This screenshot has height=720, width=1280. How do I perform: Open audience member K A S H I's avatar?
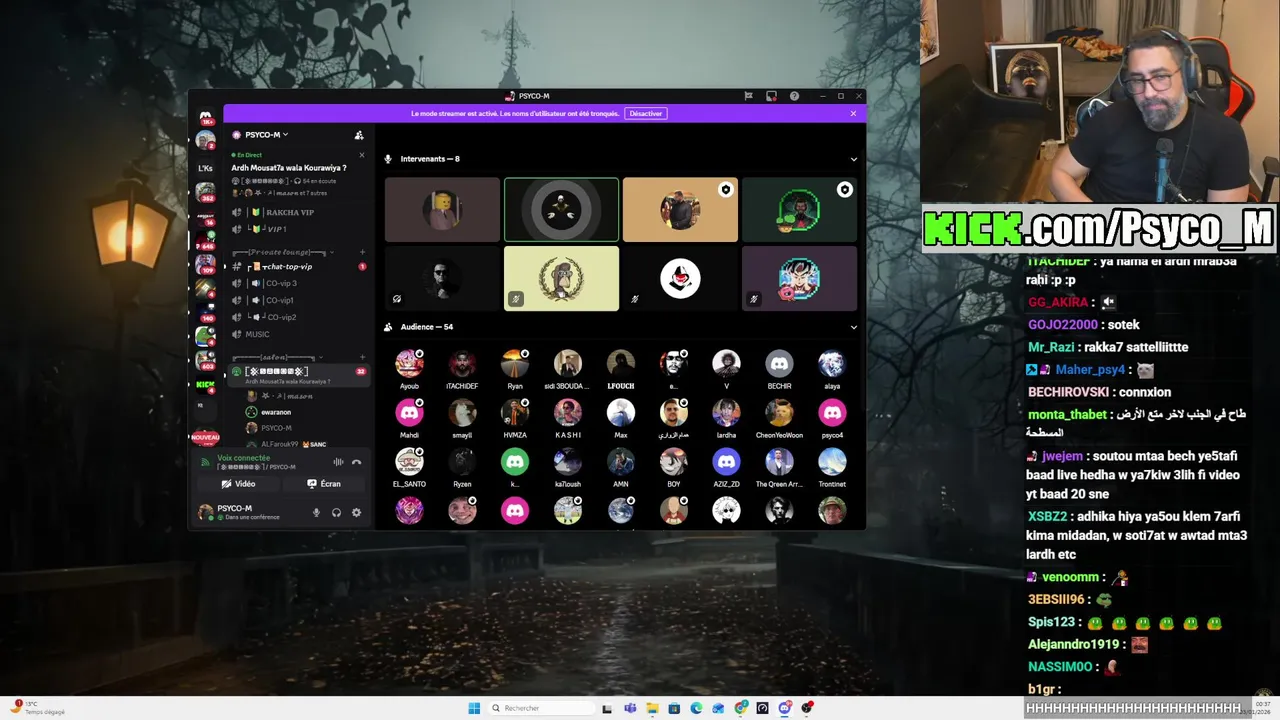pos(568,413)
